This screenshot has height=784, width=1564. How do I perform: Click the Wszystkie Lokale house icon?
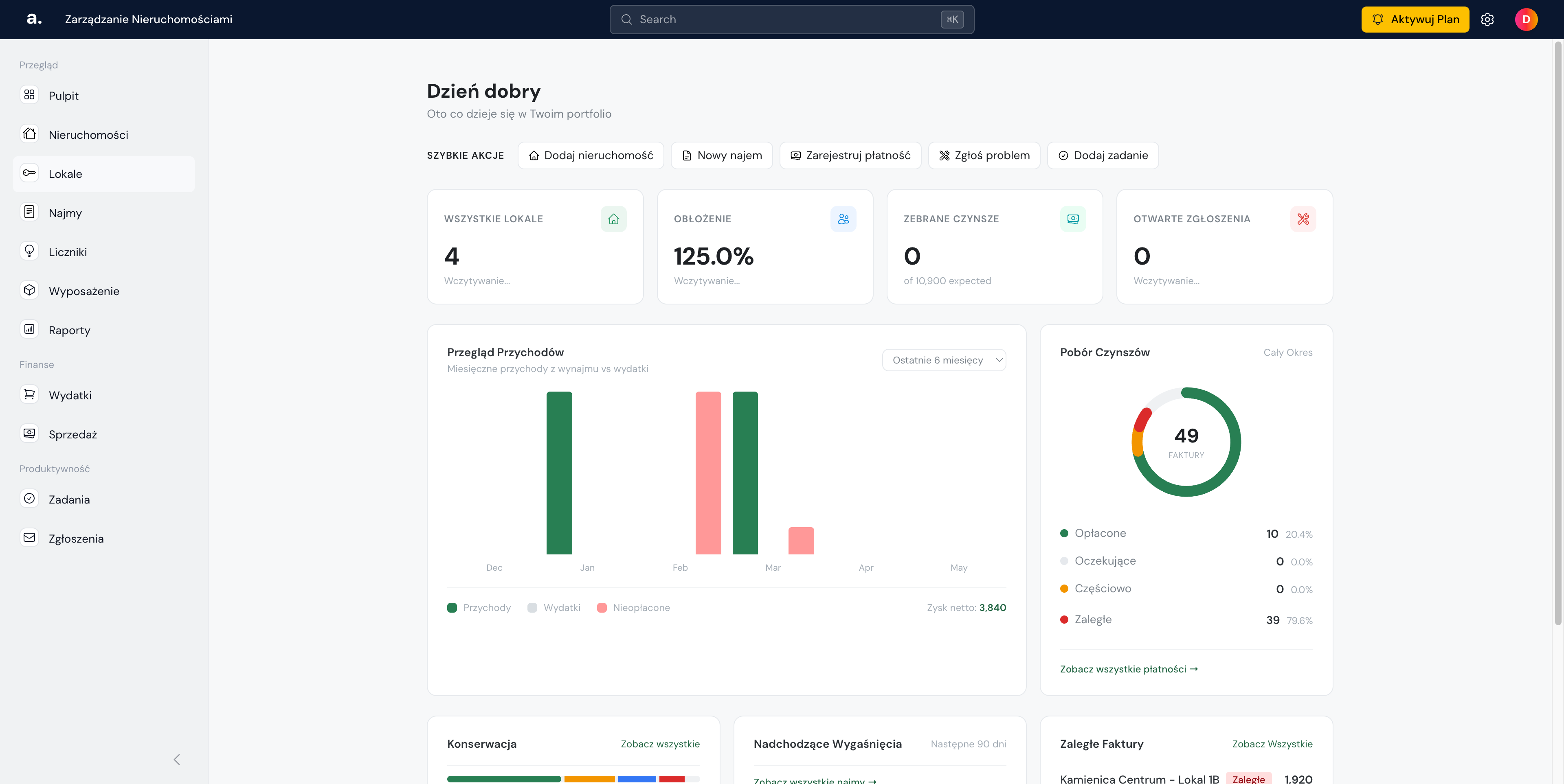point(613,219)
